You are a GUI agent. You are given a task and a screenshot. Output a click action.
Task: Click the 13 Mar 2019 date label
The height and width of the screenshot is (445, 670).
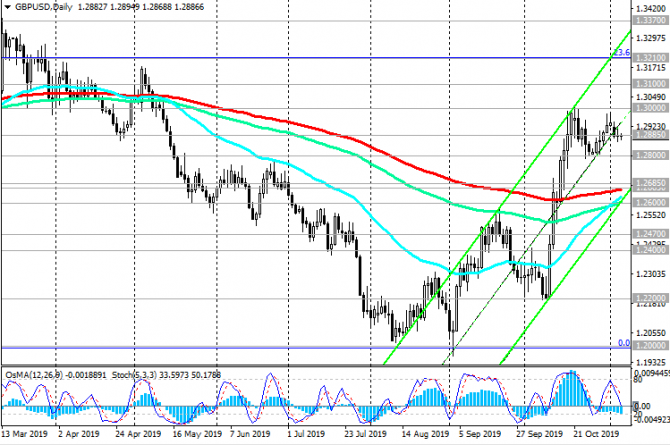pos(24,434)
